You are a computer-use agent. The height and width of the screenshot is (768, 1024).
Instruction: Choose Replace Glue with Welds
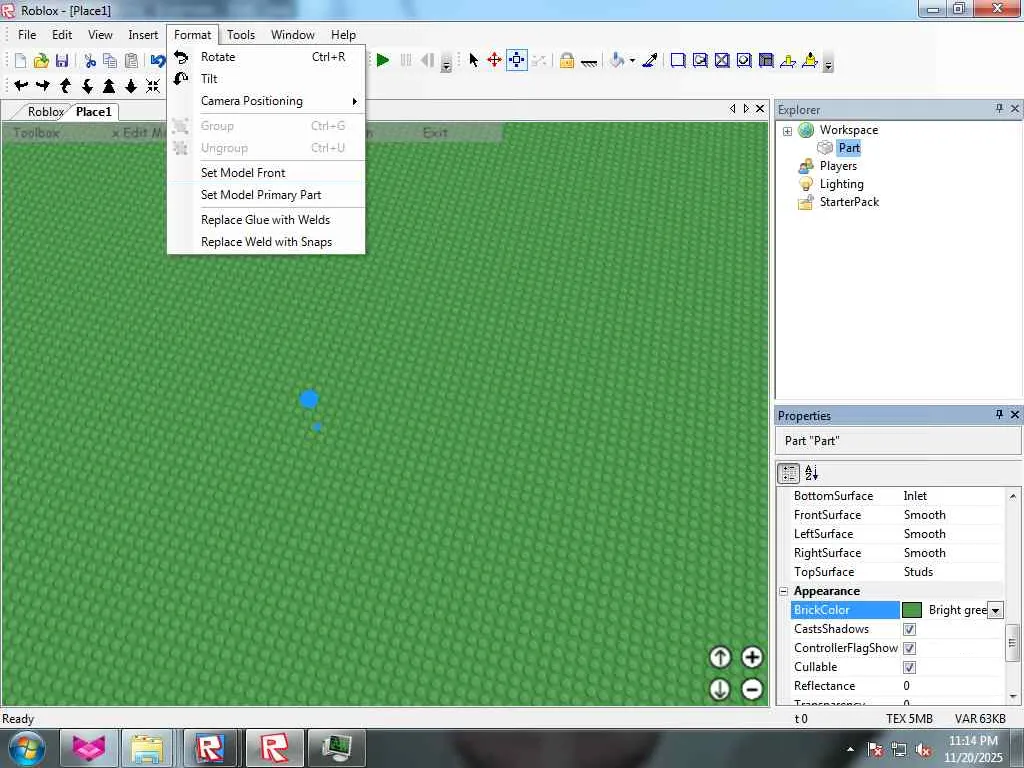pos(266,220)
